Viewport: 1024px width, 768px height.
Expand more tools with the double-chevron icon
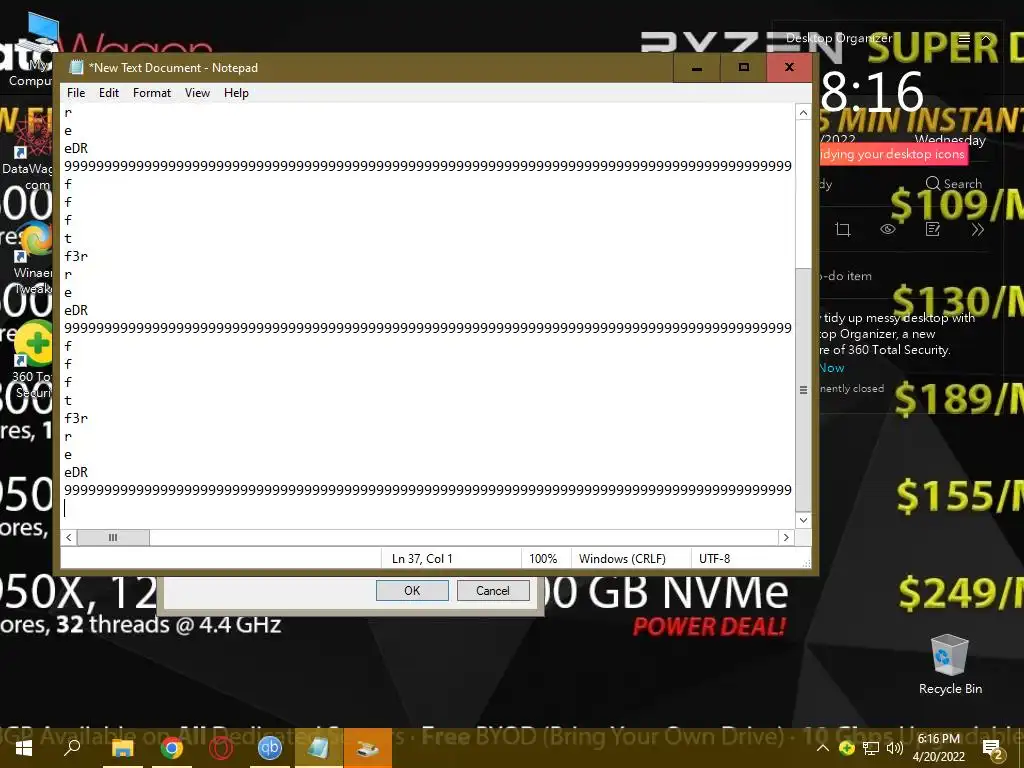pyautogui.click(x=978, y=229)
